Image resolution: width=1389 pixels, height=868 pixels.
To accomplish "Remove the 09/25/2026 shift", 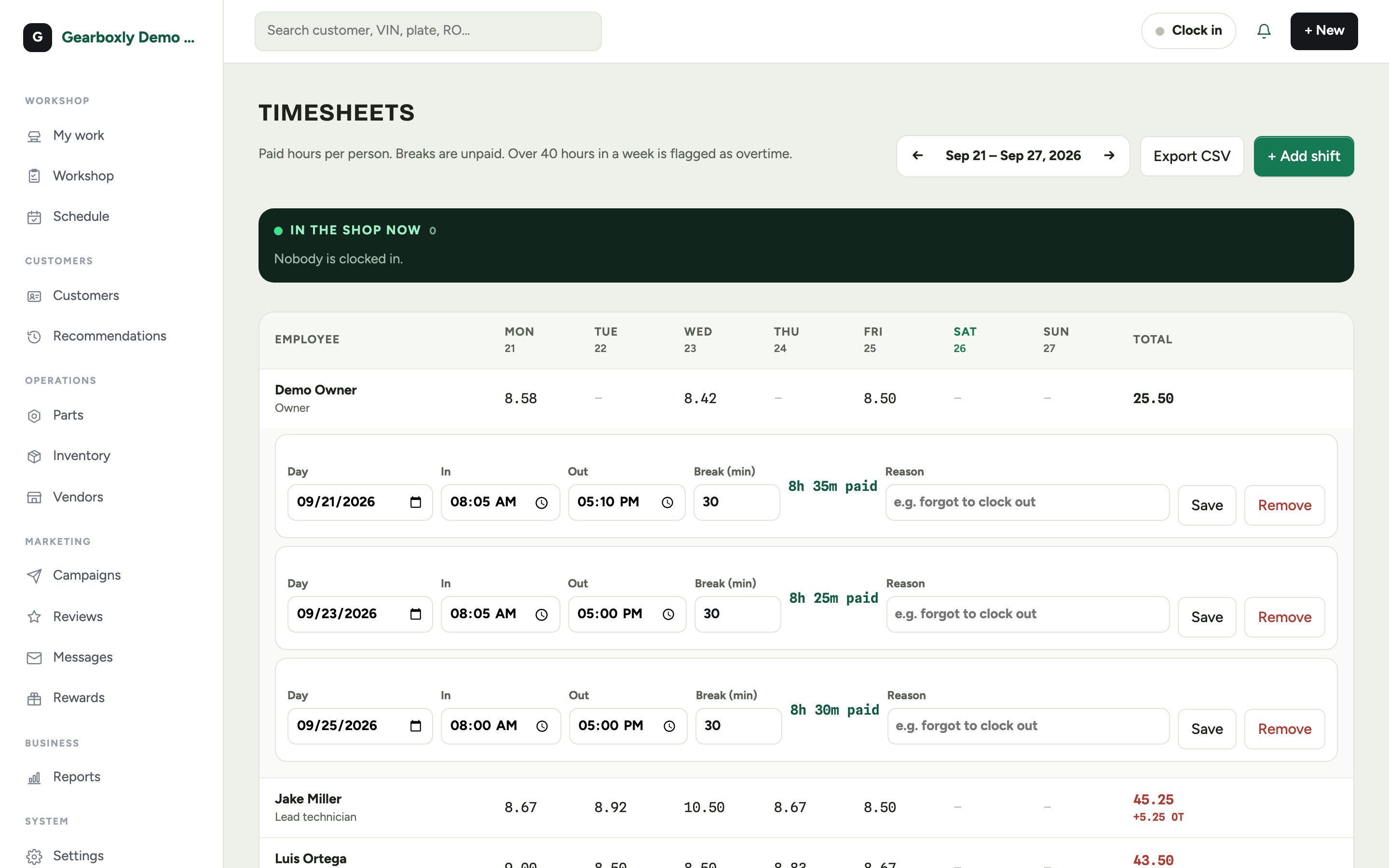I will point(1284,729).
